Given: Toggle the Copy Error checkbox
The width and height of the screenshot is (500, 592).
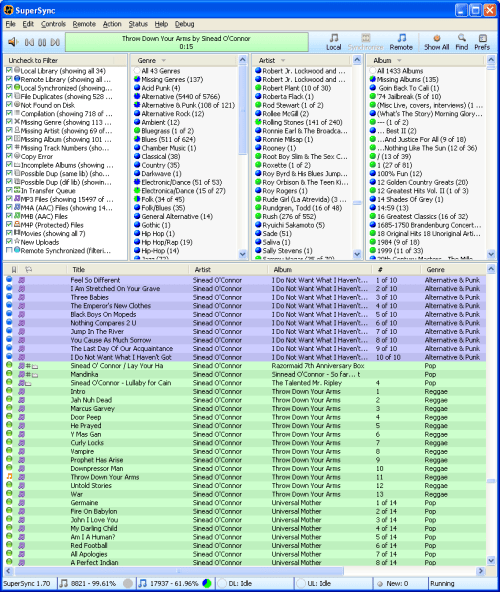Looking at the screenshot, I should 9,156.
